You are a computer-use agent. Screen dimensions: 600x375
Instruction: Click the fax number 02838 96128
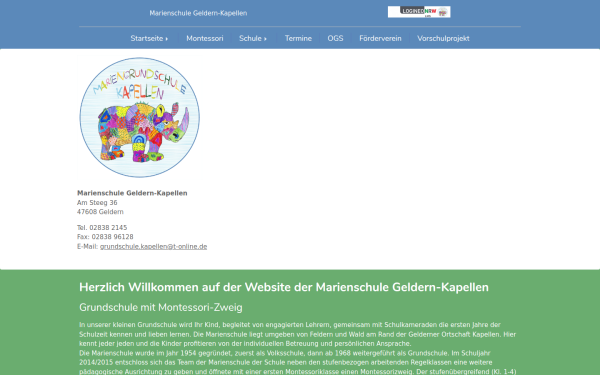point(112,237)
